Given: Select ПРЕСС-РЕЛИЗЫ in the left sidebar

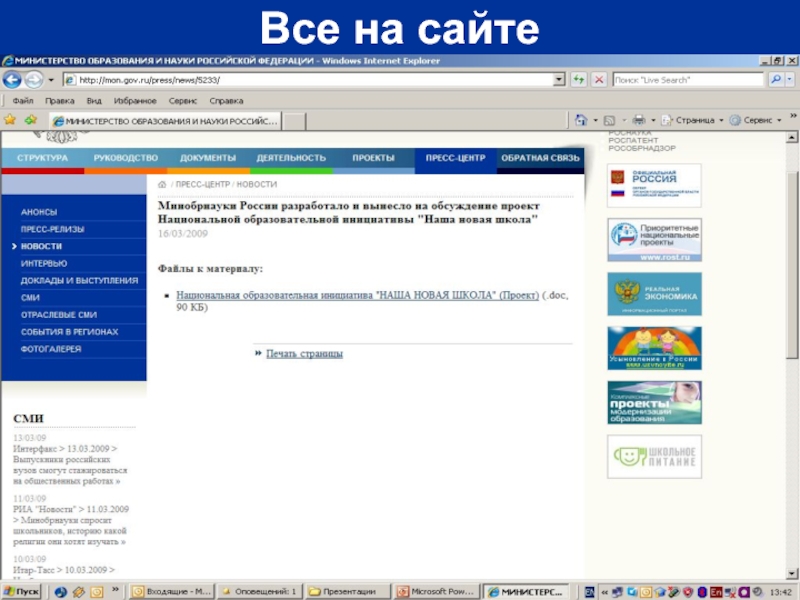Looking at the screenshot, I should [x=53, y=229].
